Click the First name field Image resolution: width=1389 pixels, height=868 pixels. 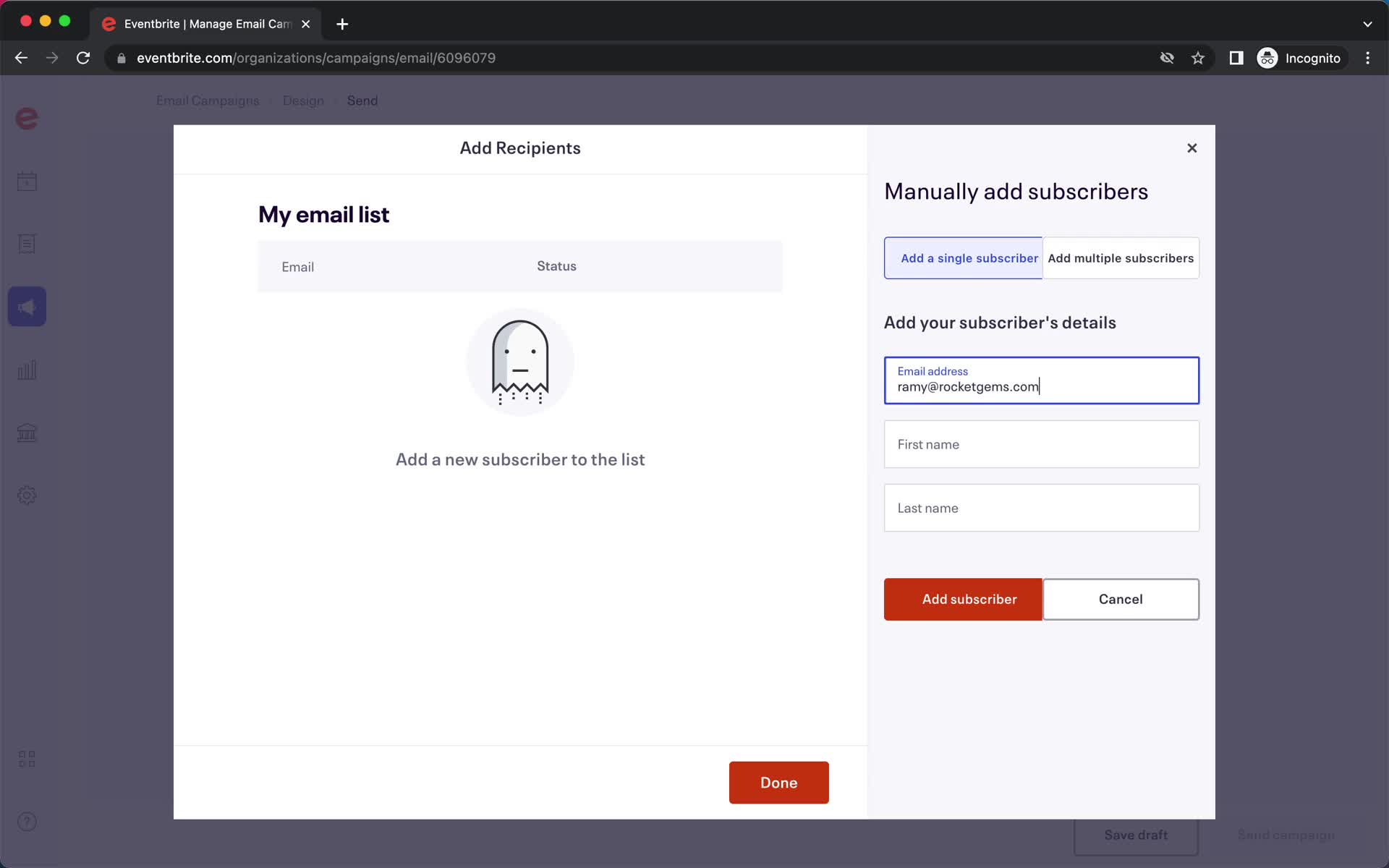point(1042,444)
